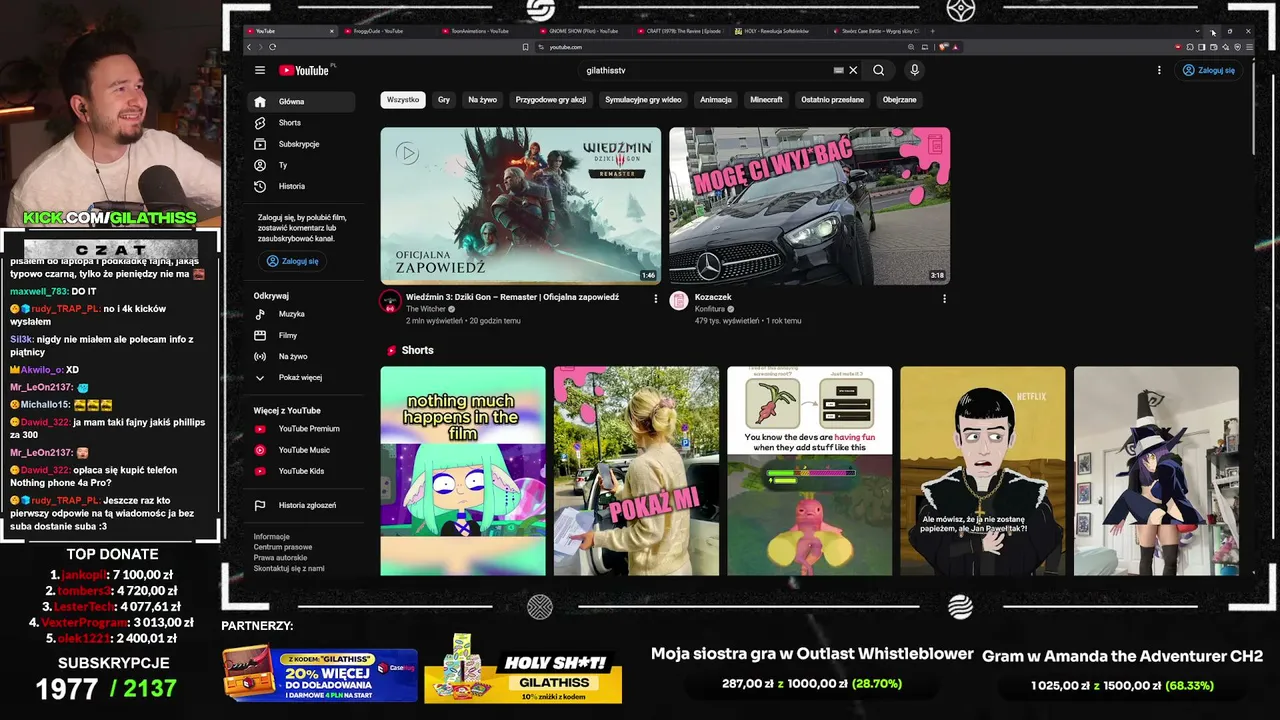Click the Informacje footer link
This screenshot has height=720, width=1280.
pos(272,537)
